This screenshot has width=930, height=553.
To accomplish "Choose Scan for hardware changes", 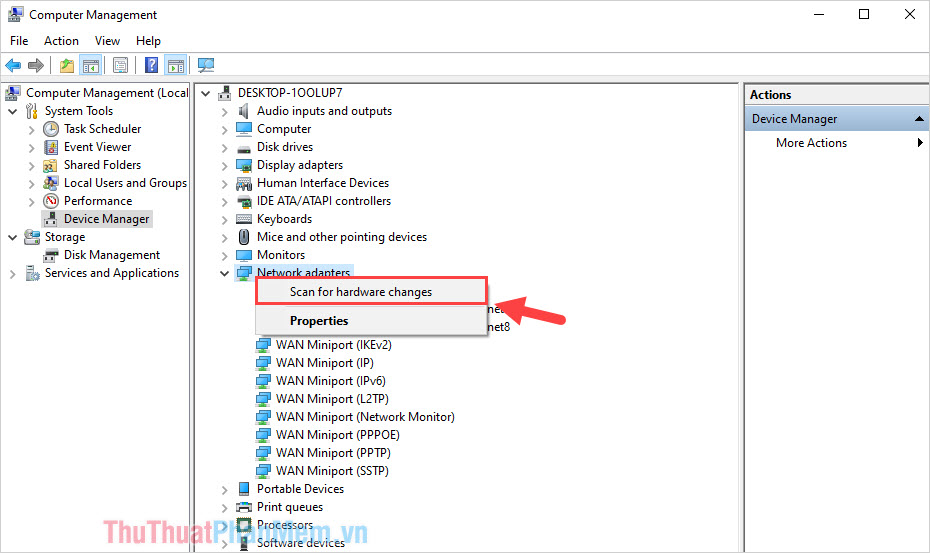I will click(x=371, y=291).
